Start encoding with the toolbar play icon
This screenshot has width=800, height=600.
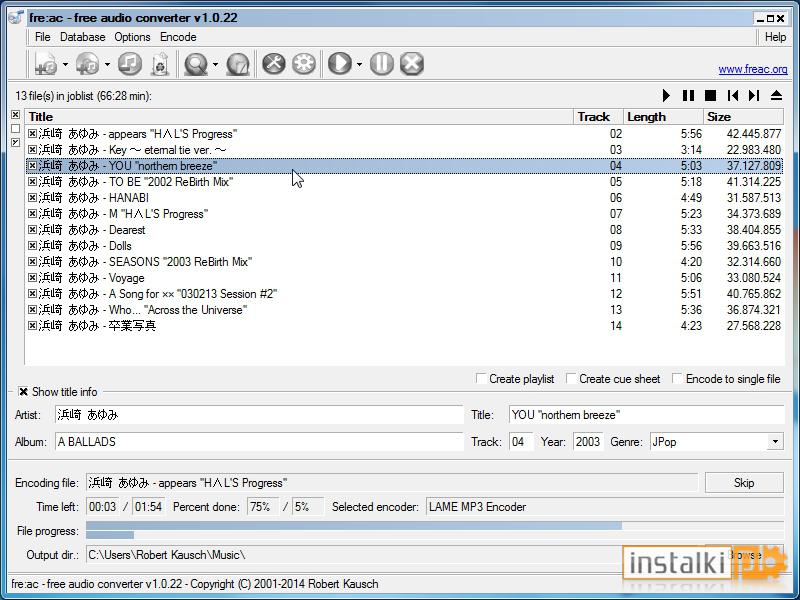(340, 64)
